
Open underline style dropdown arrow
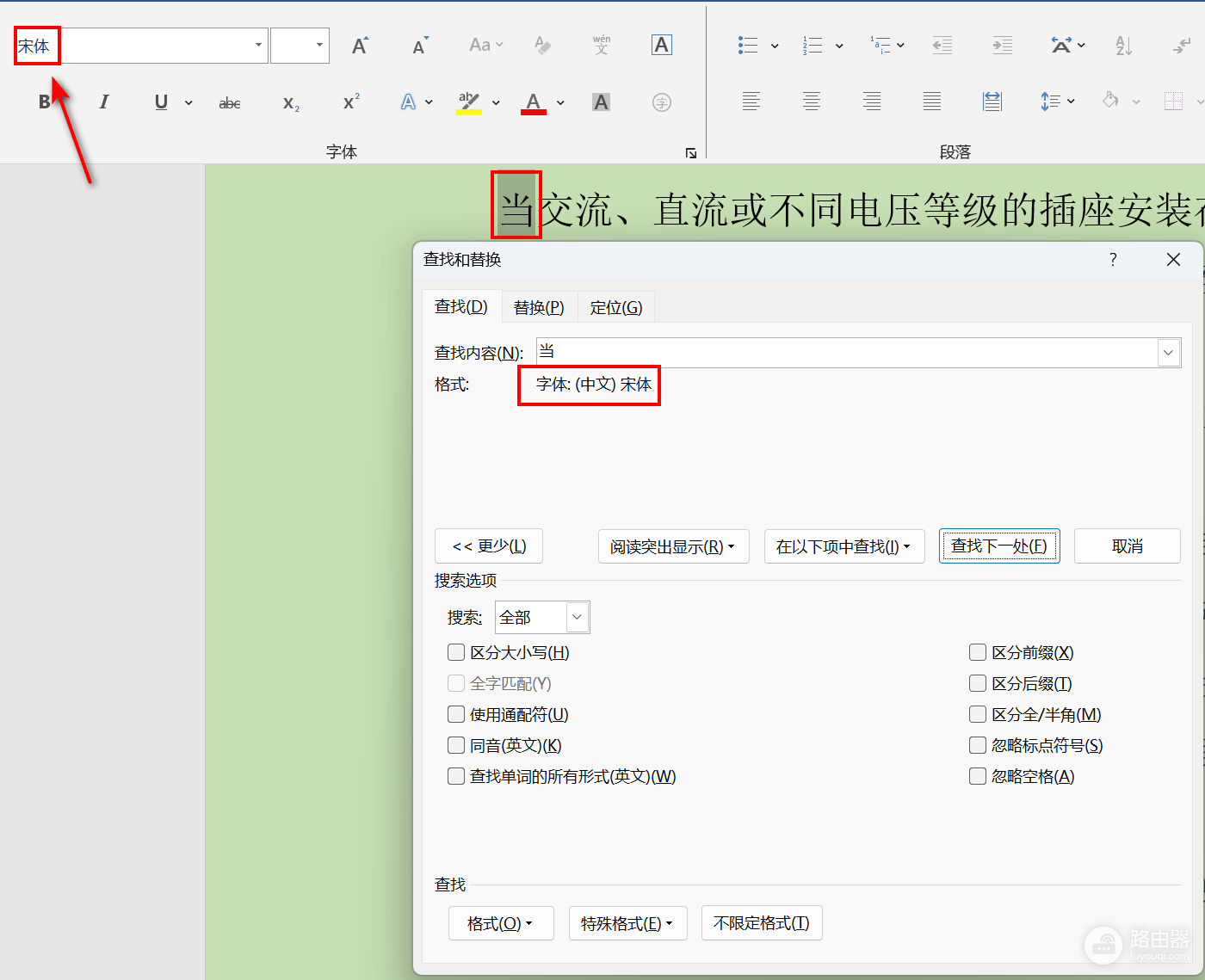coord(188,103)
